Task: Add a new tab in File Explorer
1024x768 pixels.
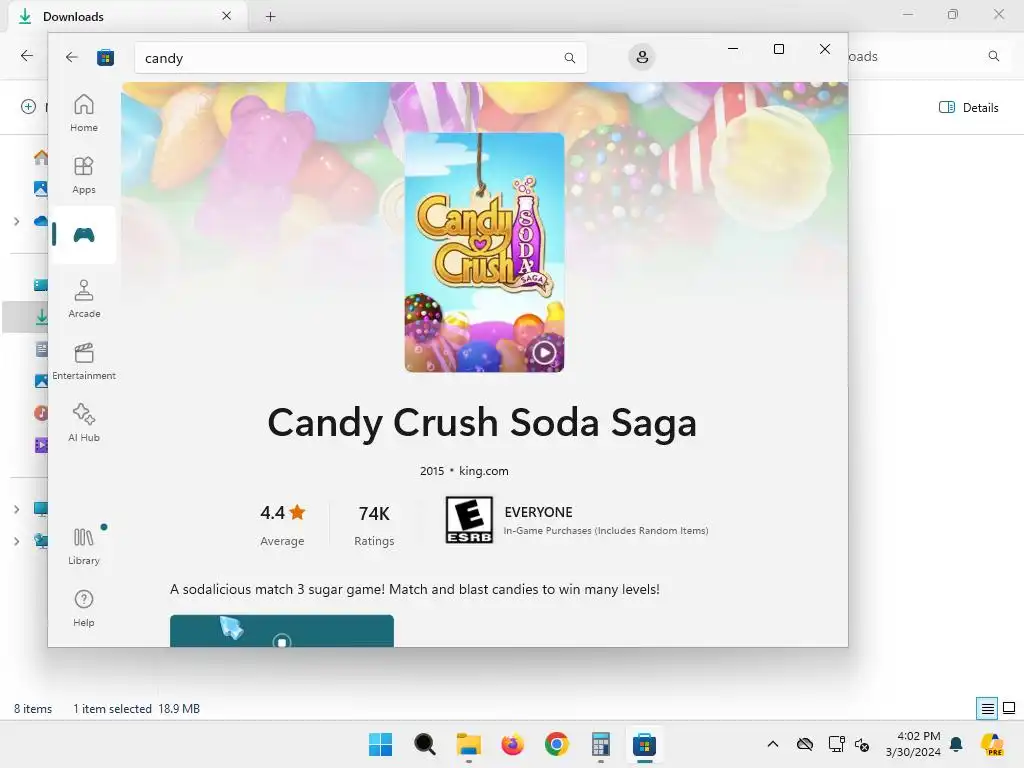Action: pyautogui.click(x=270, y=16)
